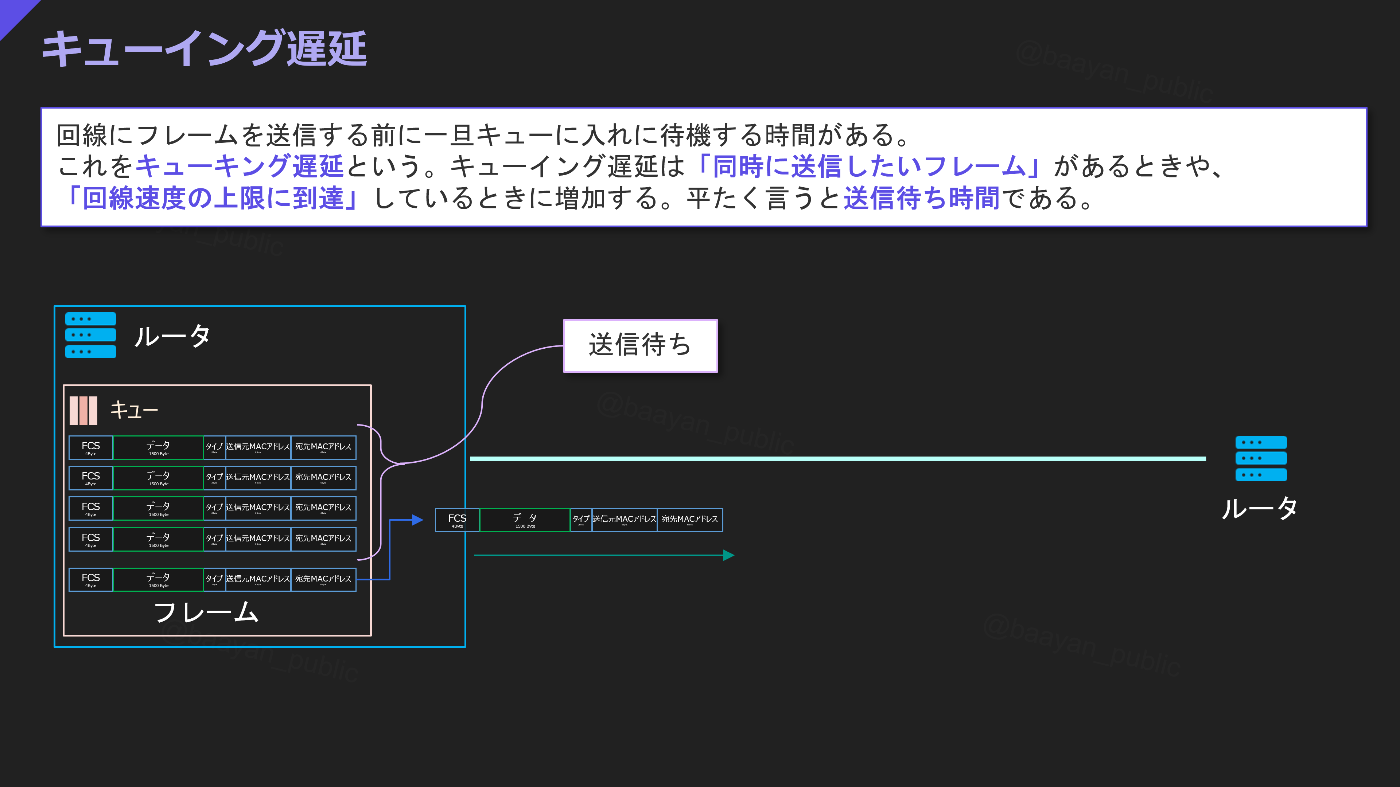This screenshot has width=1400, height=787.
Task: Click FCS cell of the frame in transit
Action: tap(457, 520)
